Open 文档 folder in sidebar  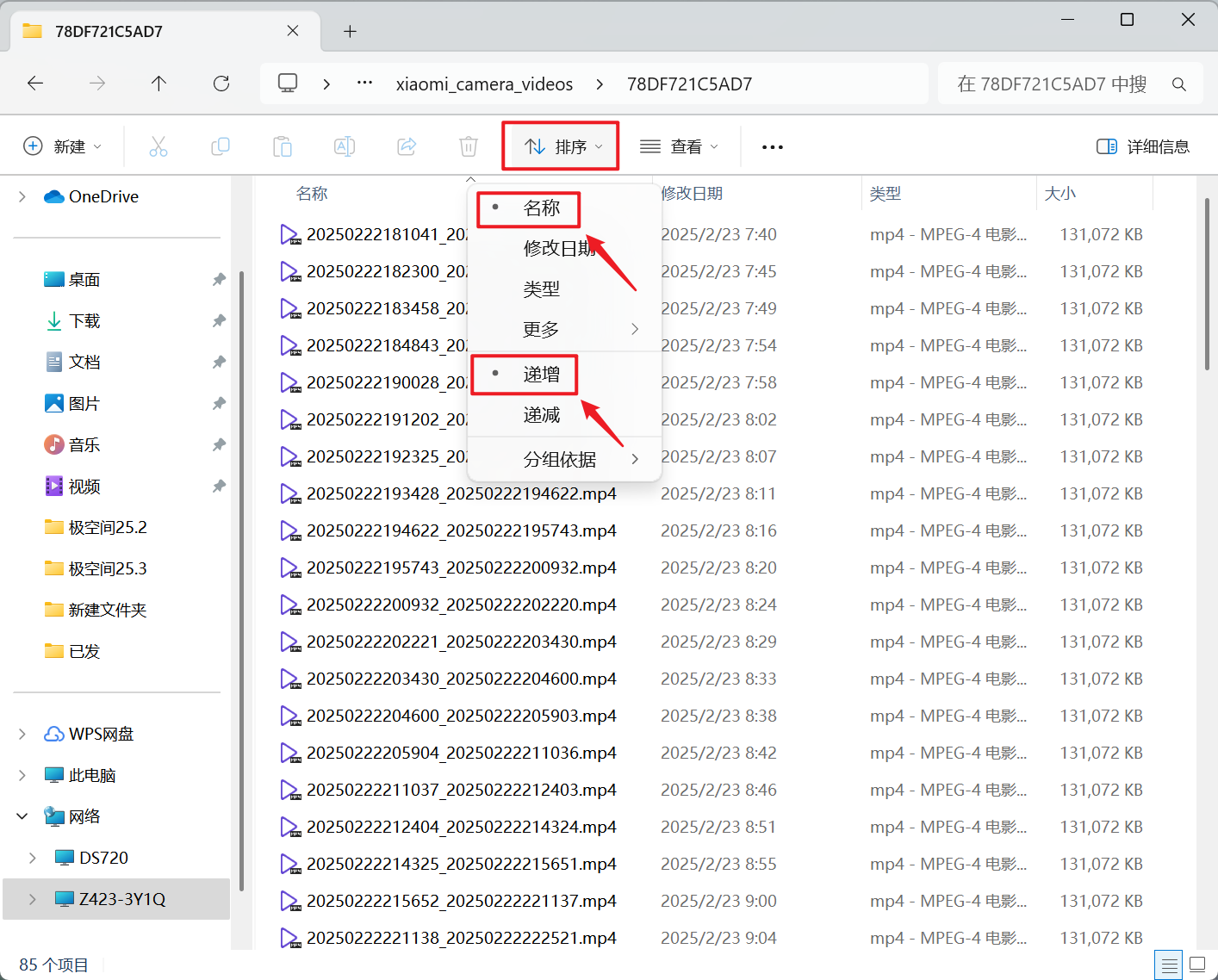pyautogui.click(x=72, y=363)
